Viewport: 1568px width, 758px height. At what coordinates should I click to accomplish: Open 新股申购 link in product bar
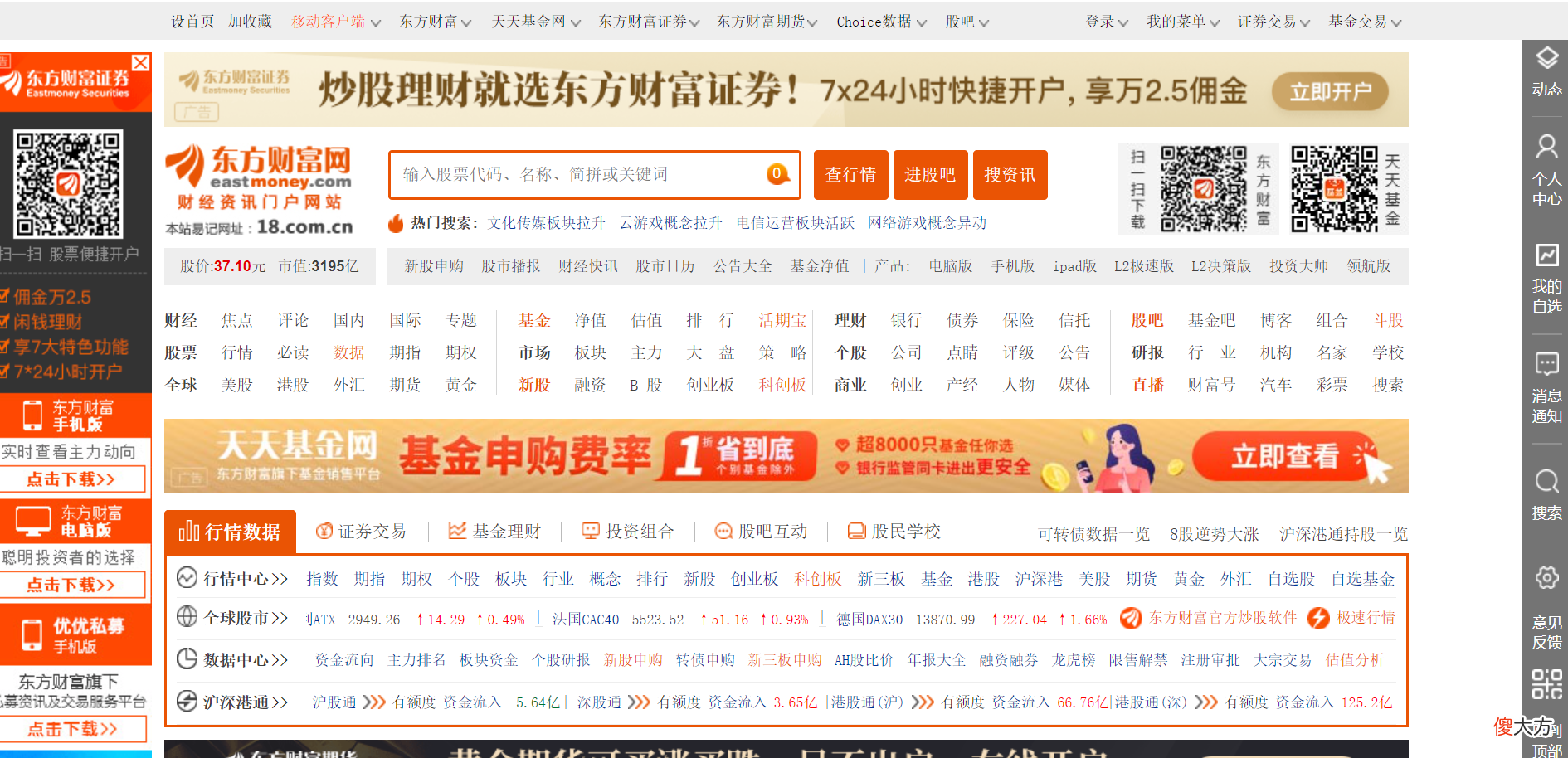click(434, 266)
